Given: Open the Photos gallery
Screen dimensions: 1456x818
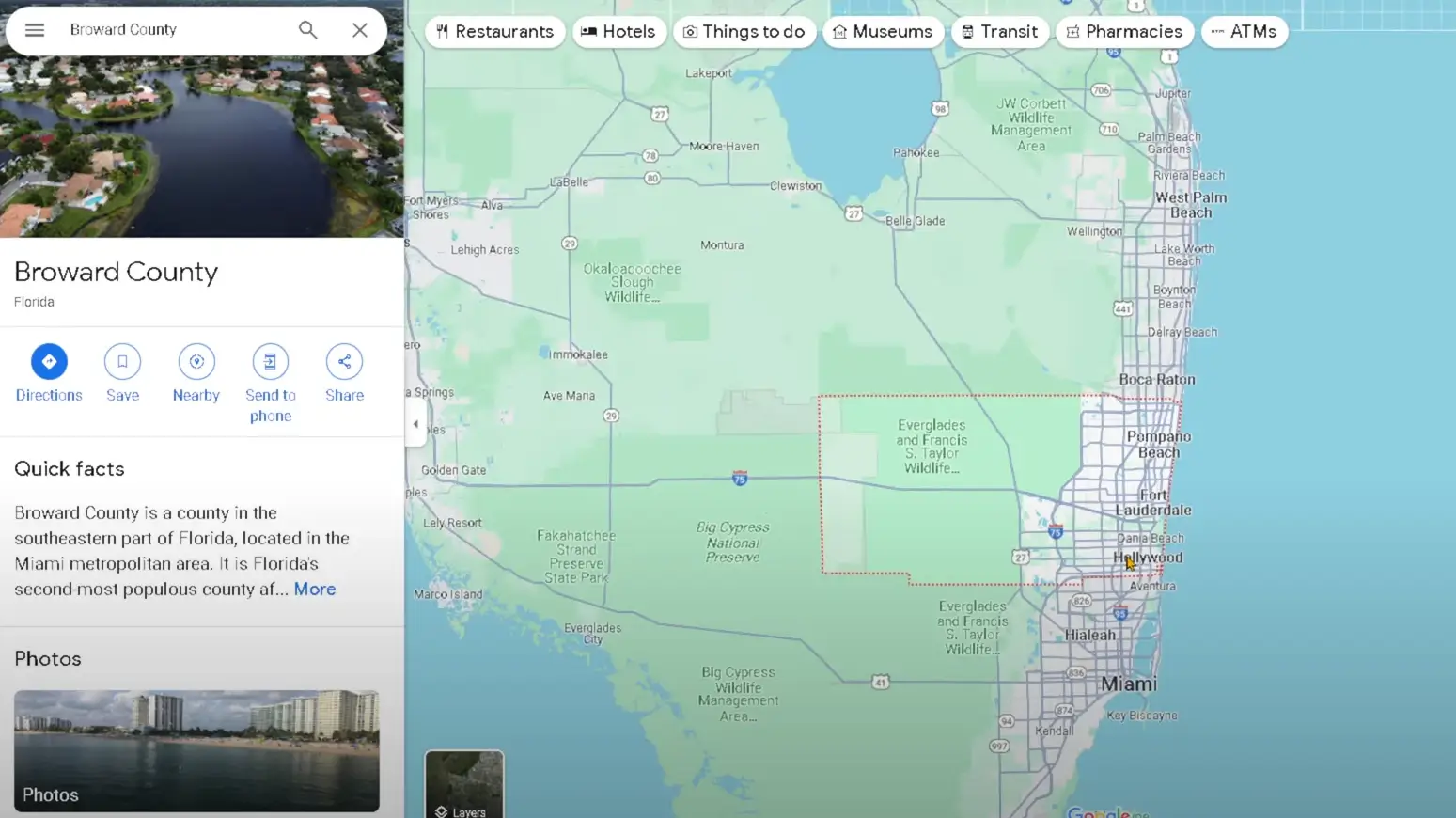Looking at the screenshot, I should pyautogui.click(x=48, y=658).
